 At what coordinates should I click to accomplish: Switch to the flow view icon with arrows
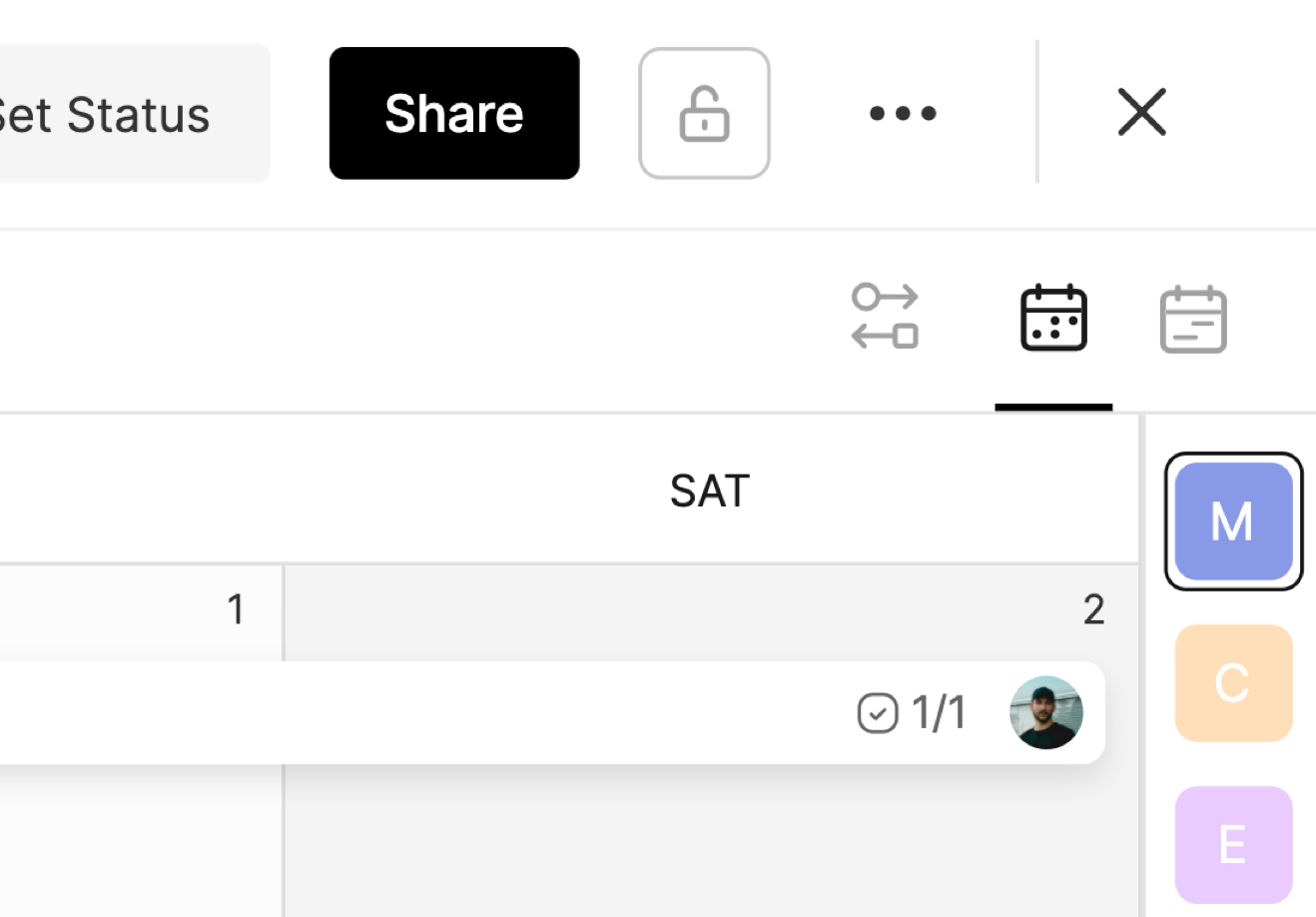[x=885, y=317]
